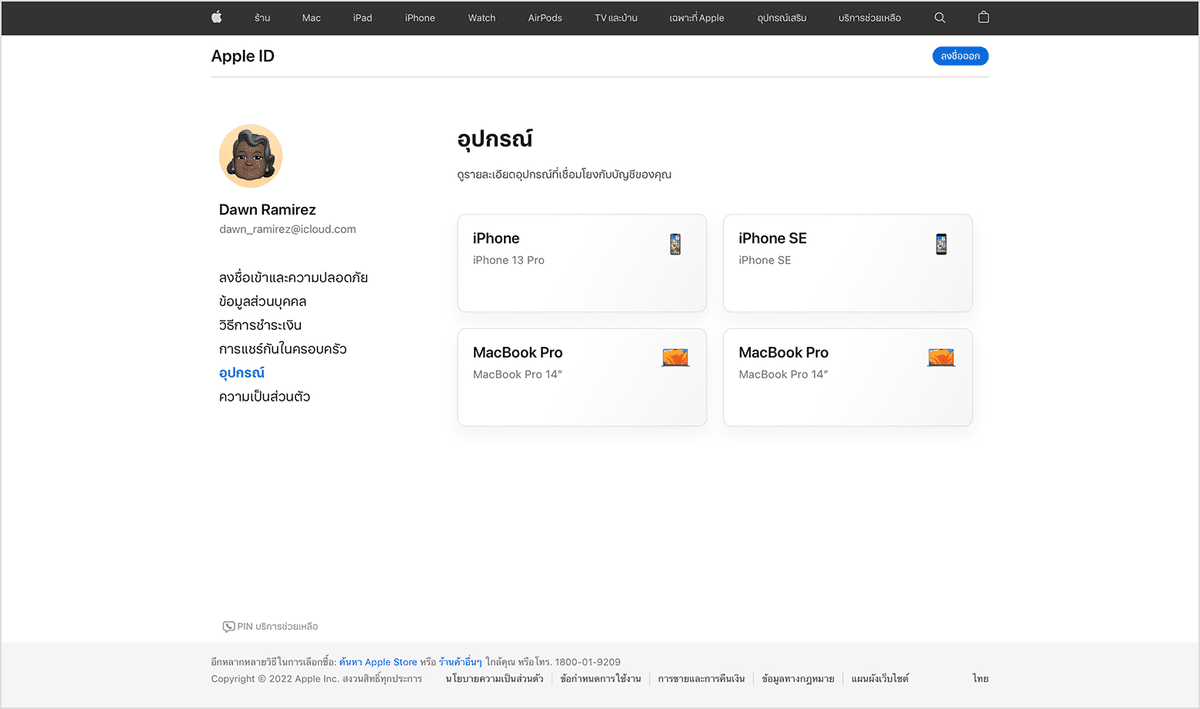Select ข้อมูลส่วนบุคคล in the sidebar
The width and height of the screenshot is (1200, 709).
pos(262,301)
